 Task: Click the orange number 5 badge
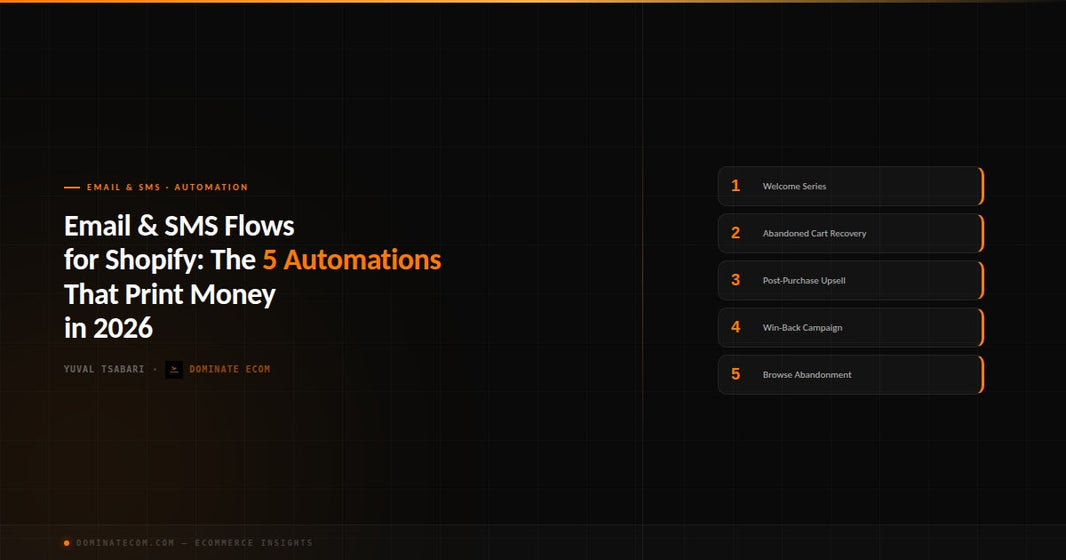click(x=735, y=374)
